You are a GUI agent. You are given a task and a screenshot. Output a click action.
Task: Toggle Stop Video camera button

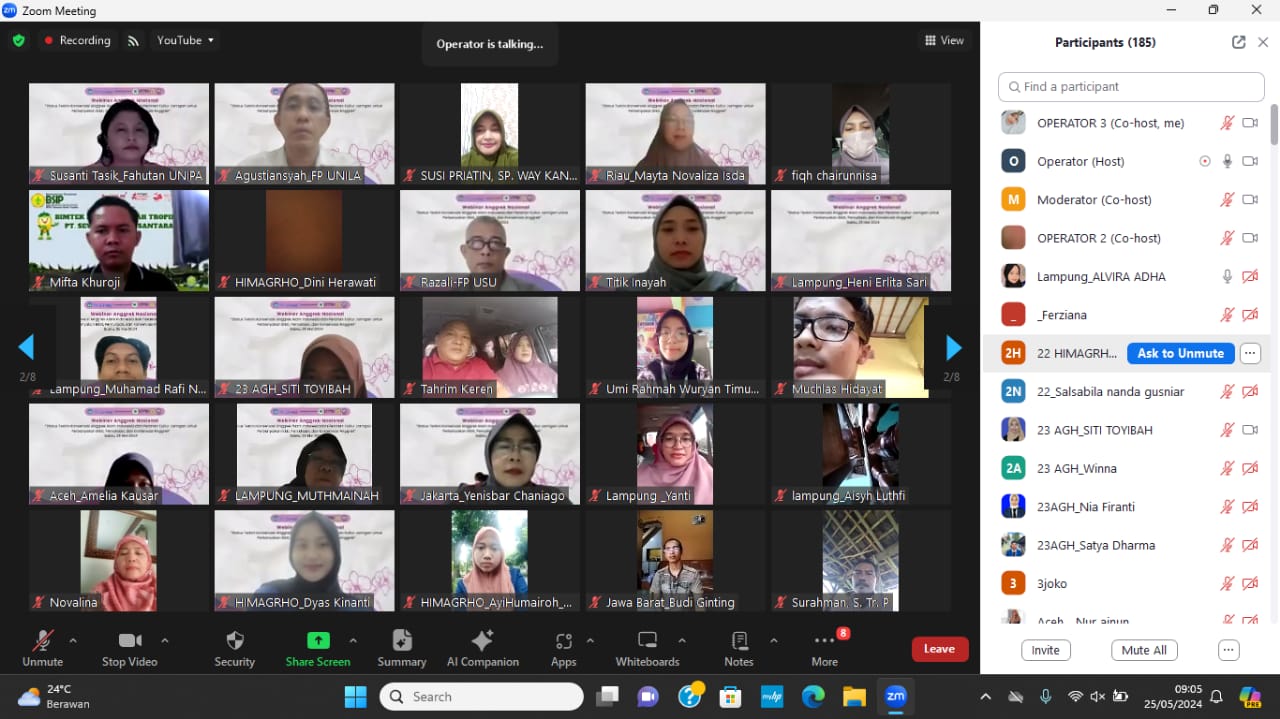pos(129,641)
